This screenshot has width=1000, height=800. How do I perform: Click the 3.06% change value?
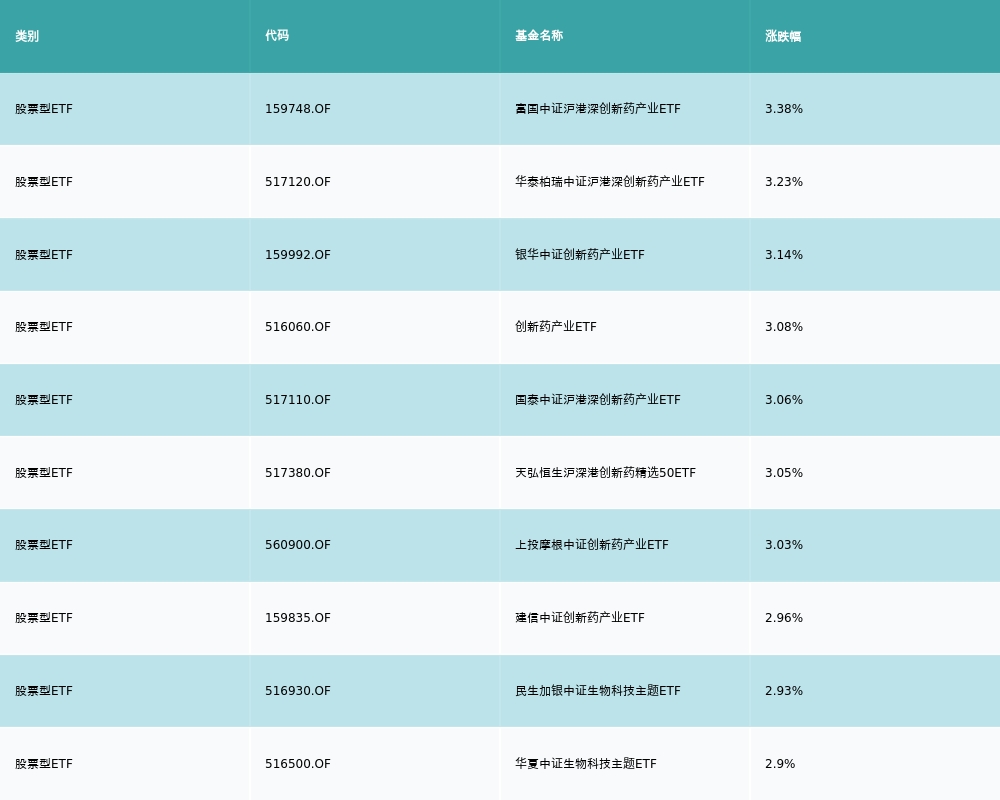click(x=784, y=400)
